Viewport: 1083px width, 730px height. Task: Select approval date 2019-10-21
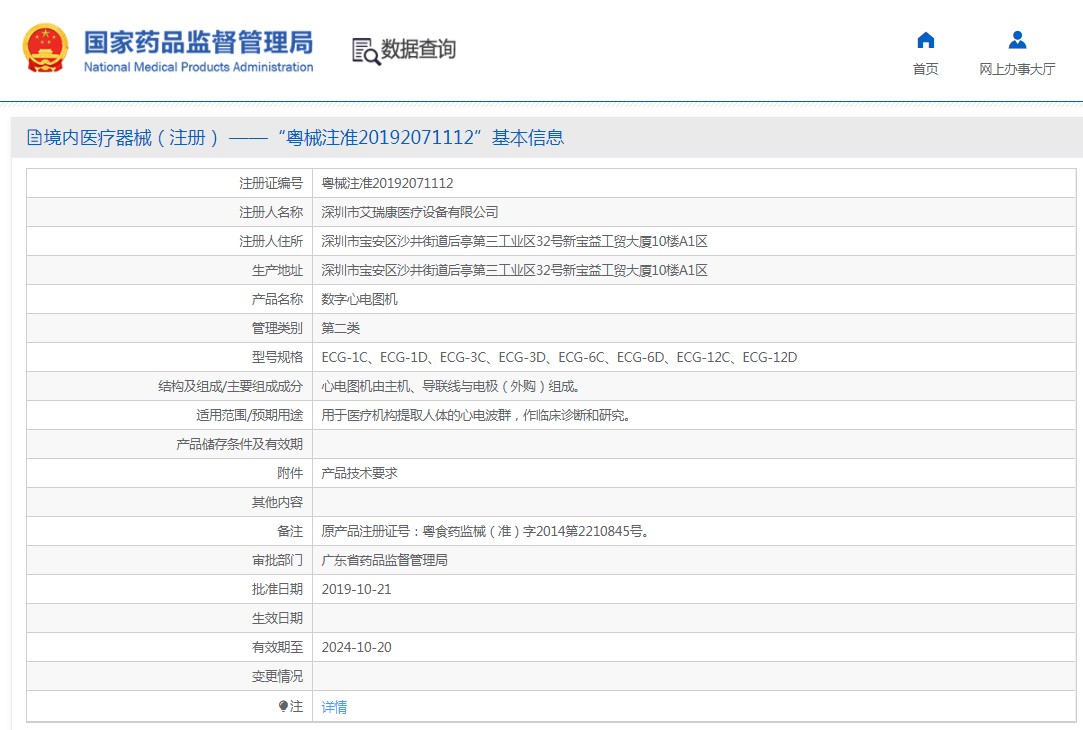click(356, 589)
